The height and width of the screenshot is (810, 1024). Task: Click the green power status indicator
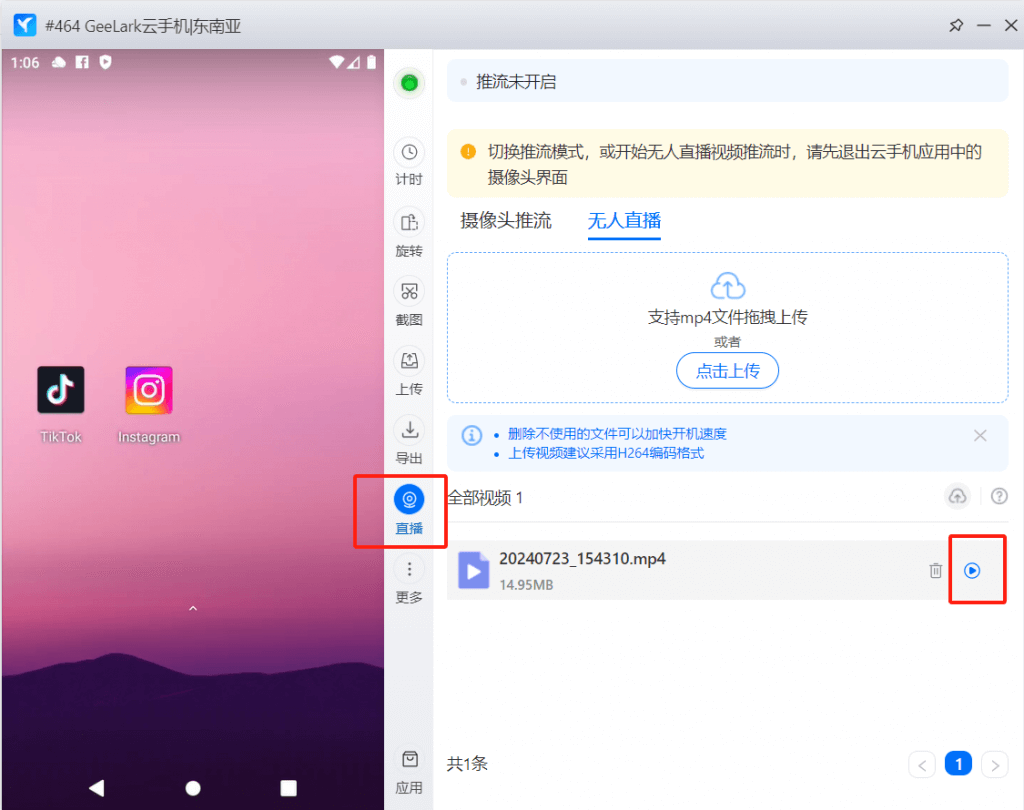[x=409, y=84]
